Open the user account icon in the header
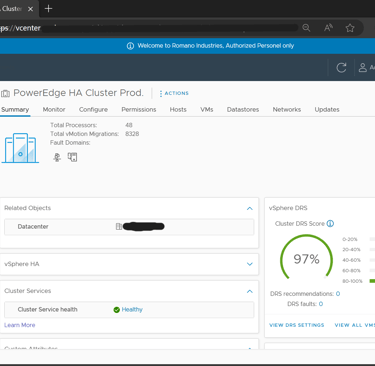375x366 pixels. tap(363, 68)
